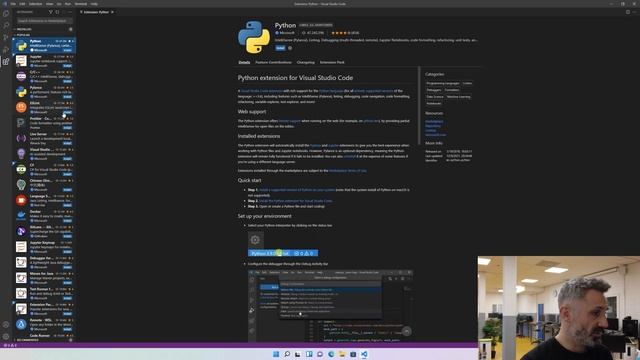Select the C/C++ extension row
640x360 pixels.
(x=44, y=76)
